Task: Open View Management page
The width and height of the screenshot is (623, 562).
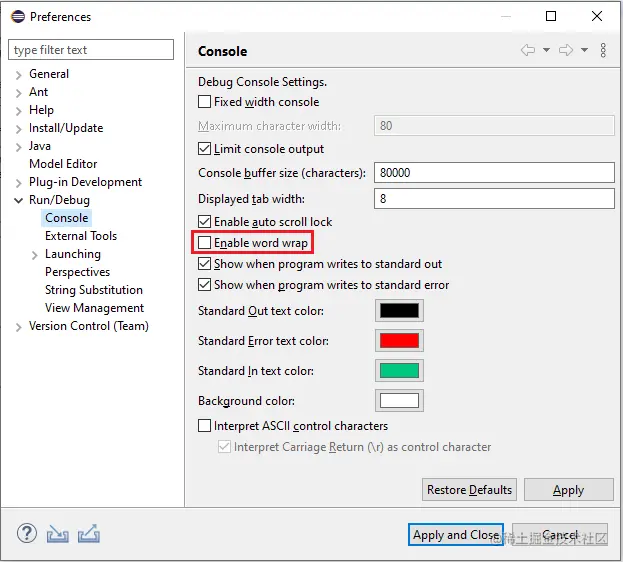Action: (94, 308)
